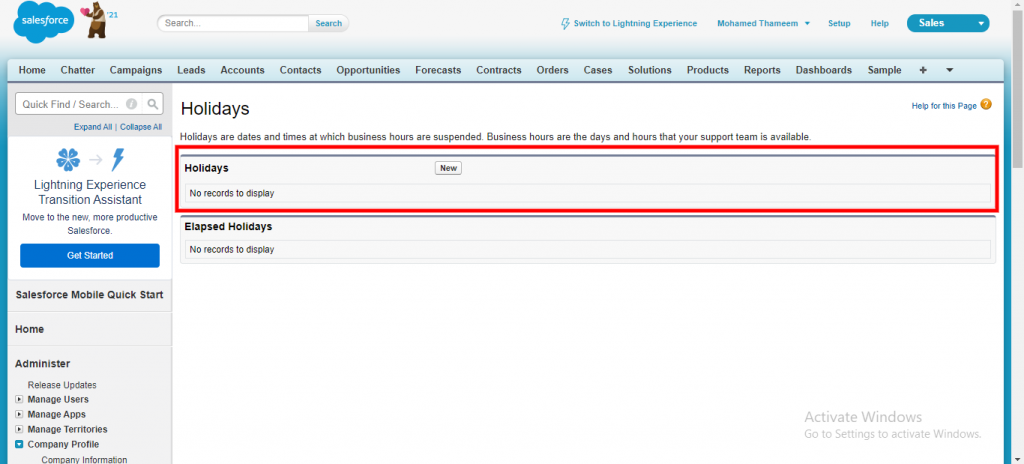Select the Leads tab
Viewport: 1024px width, 464px height.
(191, 70)
